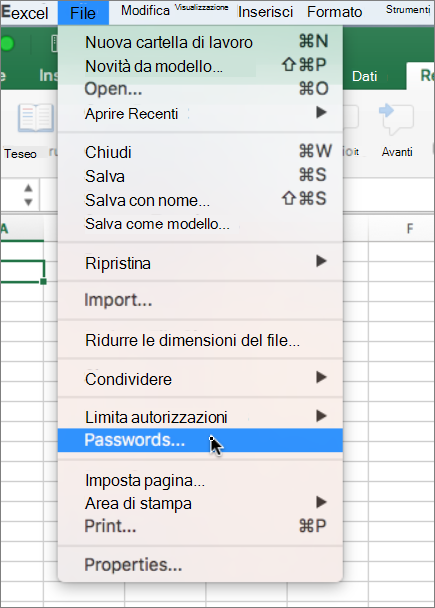The width and height of the screenshot is (435, 608).
Task: Select column A header
Action: [22, 228]
